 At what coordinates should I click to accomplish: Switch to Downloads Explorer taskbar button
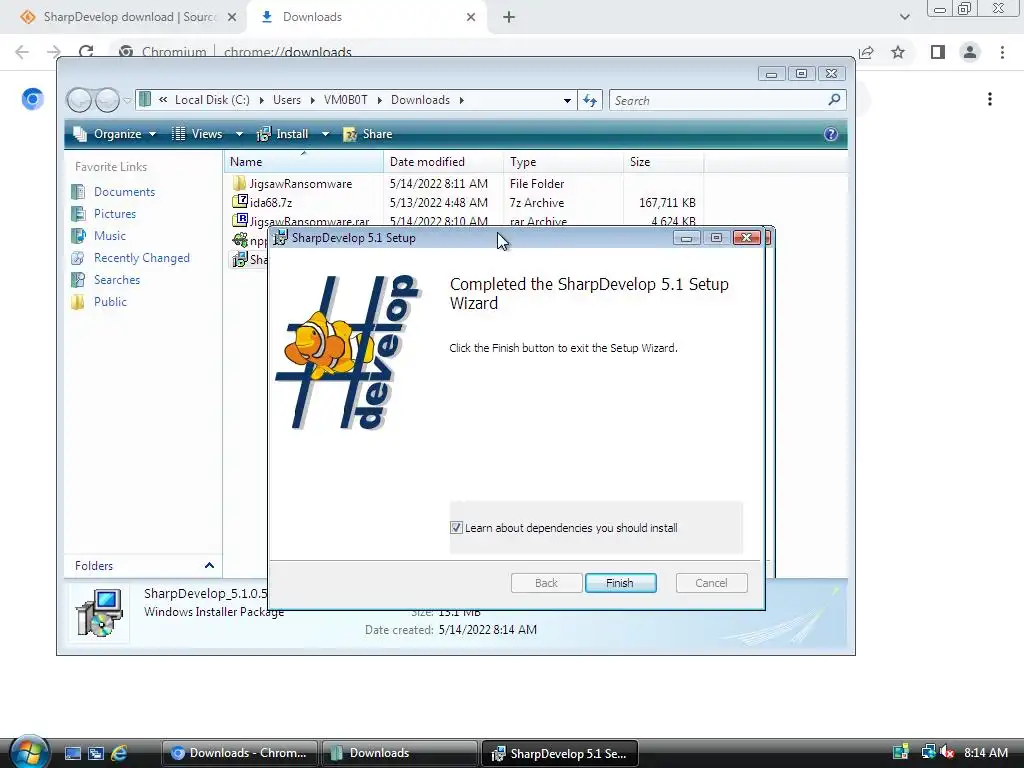pyautogui.click(x=400, y=753)
